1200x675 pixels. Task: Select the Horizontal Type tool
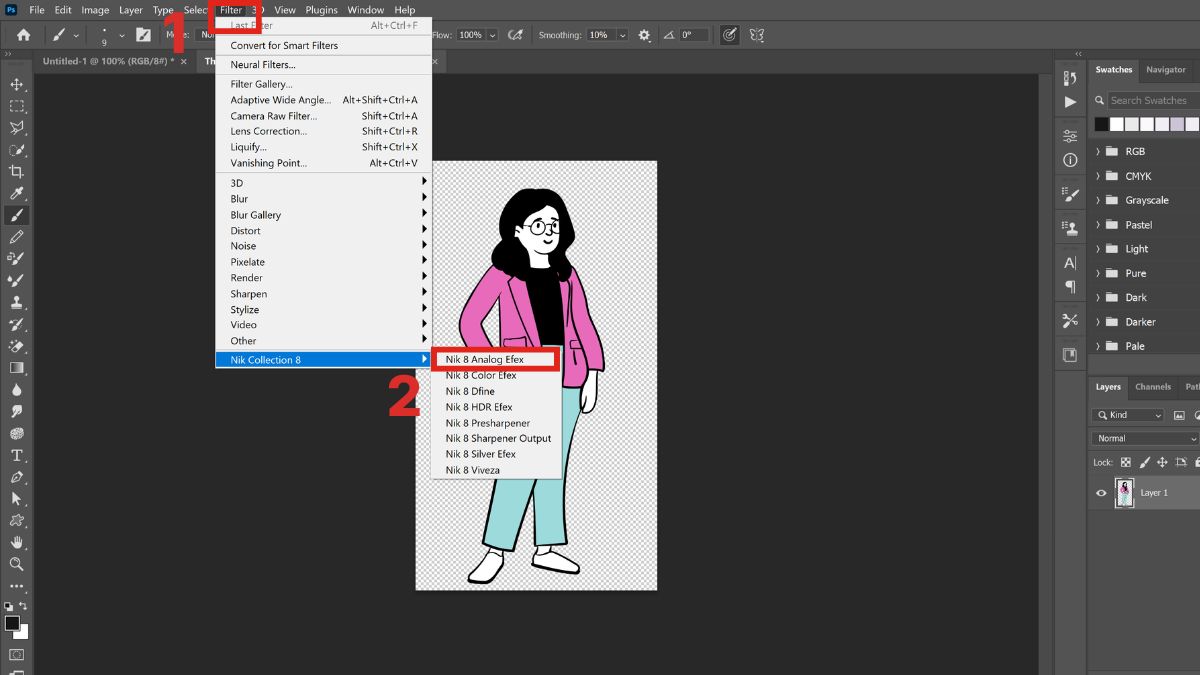pyautogui.click(x=16, y=455)
